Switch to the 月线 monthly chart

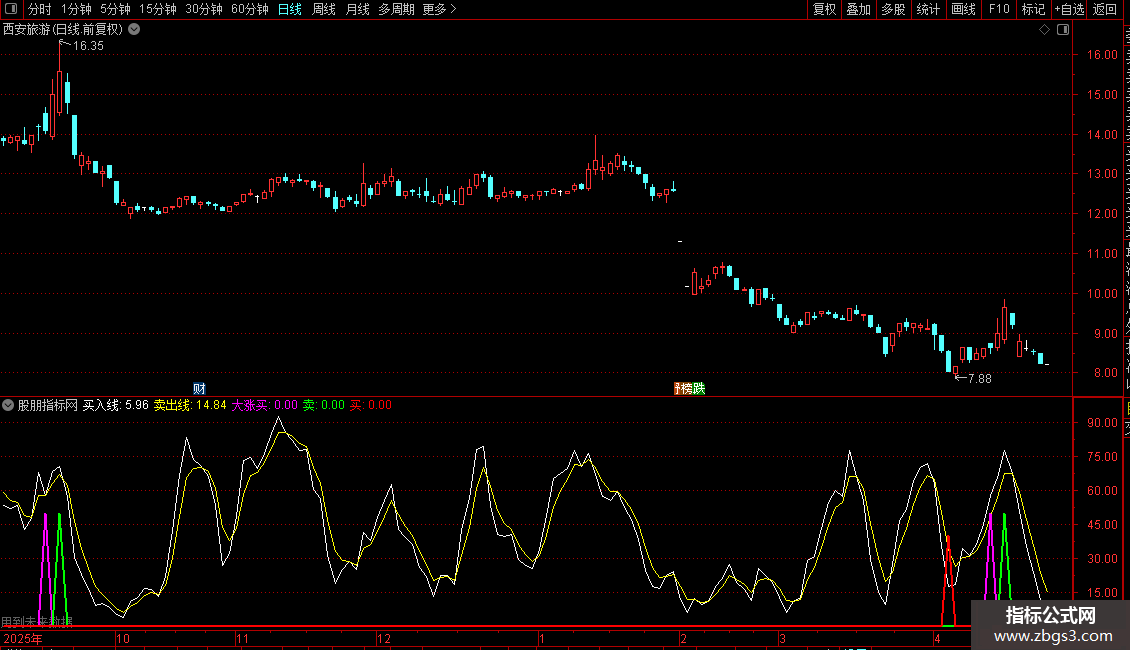357,9
